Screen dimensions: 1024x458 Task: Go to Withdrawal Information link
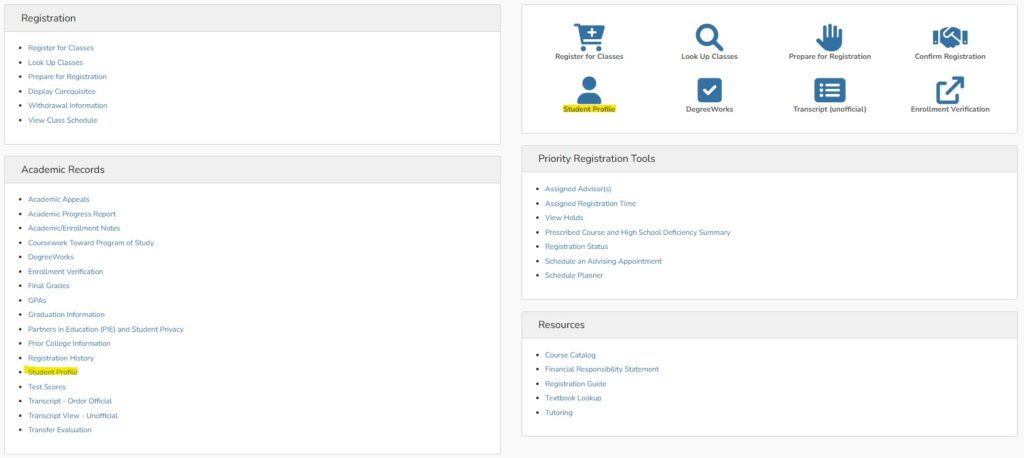pyautogui.click(x=67, y=105)
